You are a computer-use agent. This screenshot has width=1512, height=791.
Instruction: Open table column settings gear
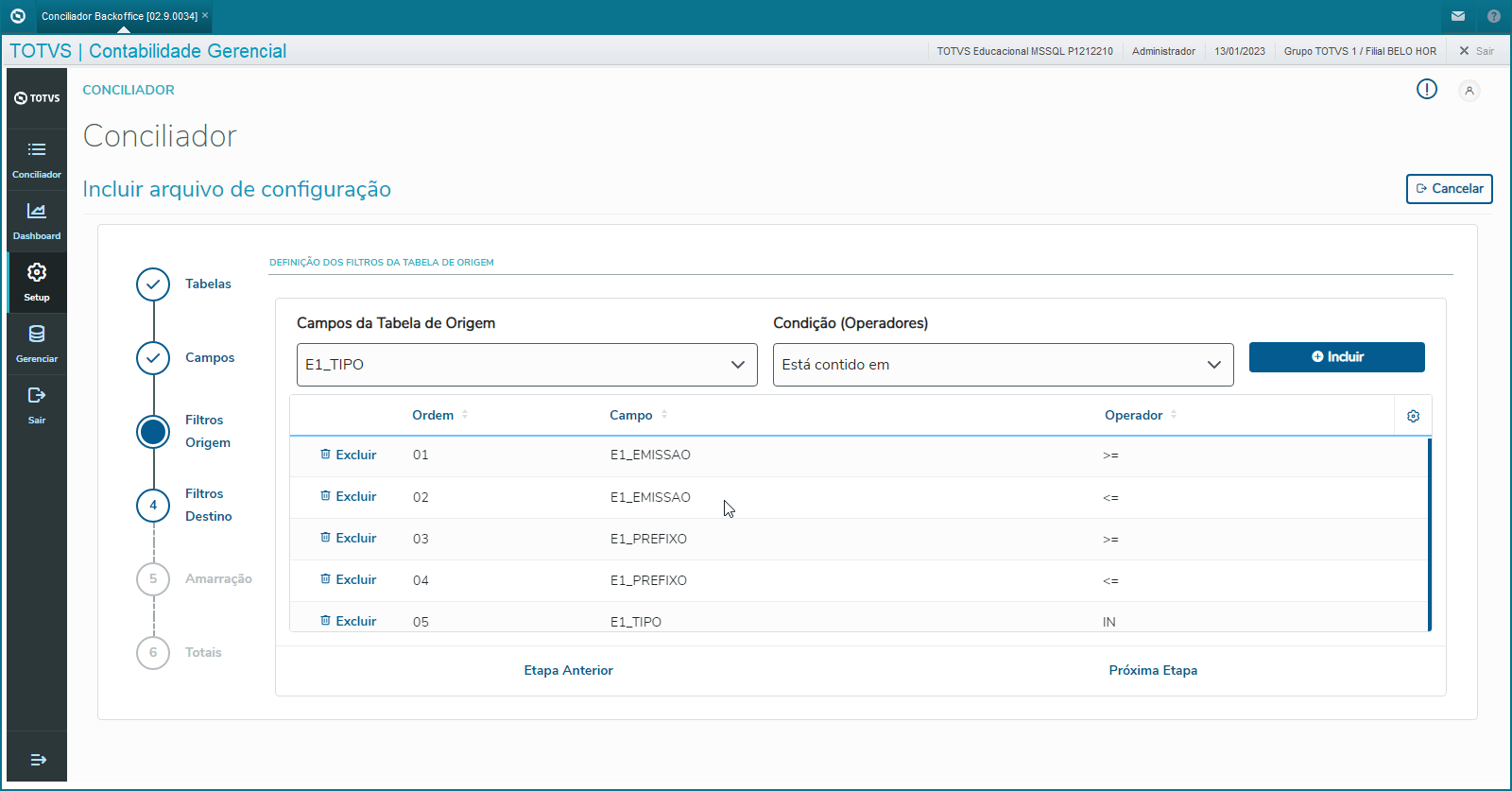tap(1414, 416)
